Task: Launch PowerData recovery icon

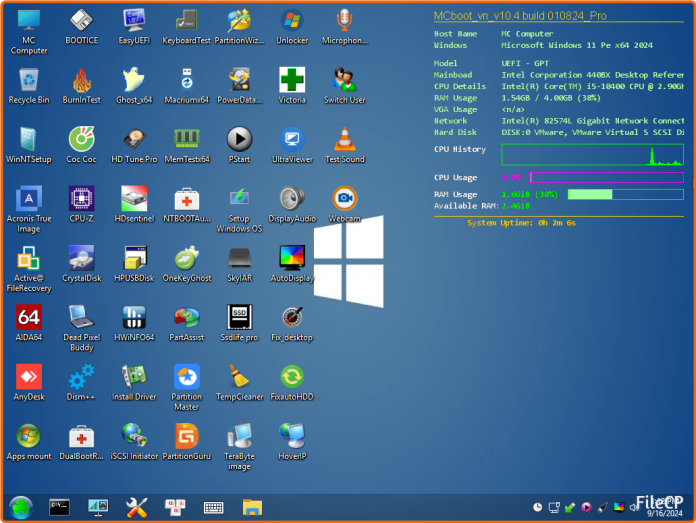Action: pyautogui.click(x=239, y=86)
